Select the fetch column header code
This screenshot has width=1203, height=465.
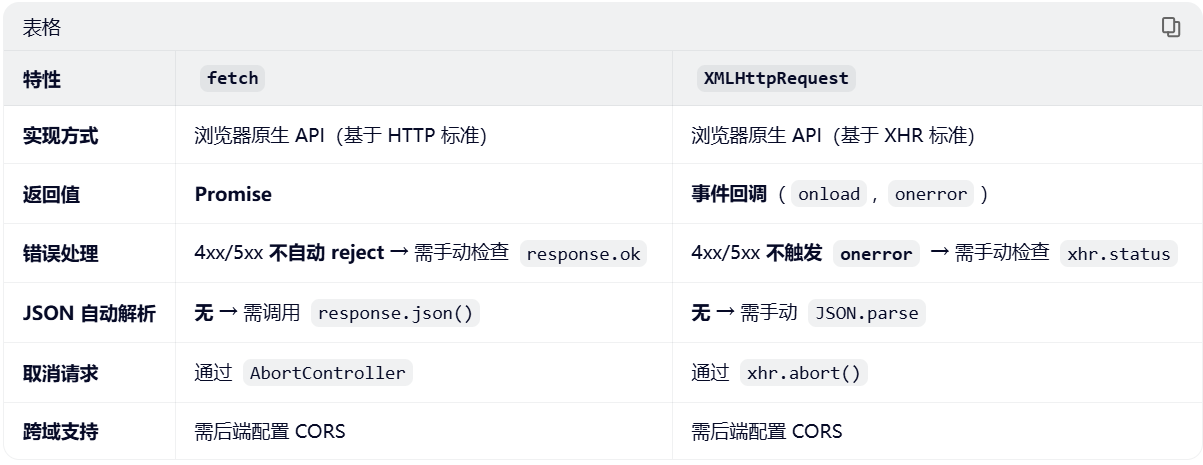[232, 78]
